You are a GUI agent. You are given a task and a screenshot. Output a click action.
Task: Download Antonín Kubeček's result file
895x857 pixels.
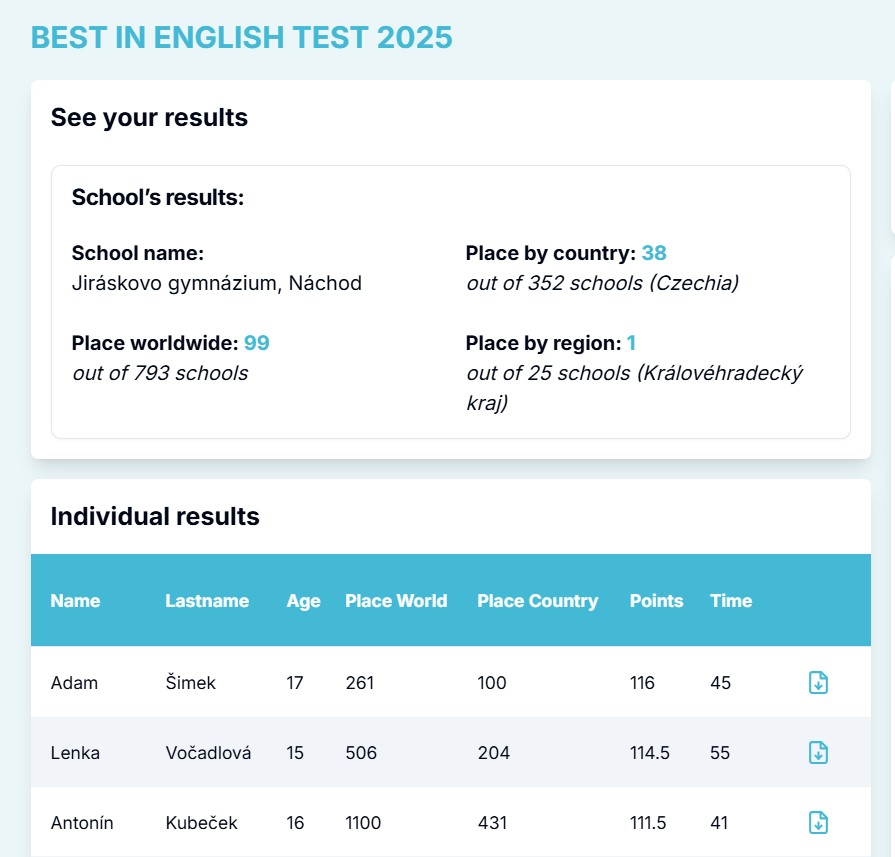(x=818, y=823)
